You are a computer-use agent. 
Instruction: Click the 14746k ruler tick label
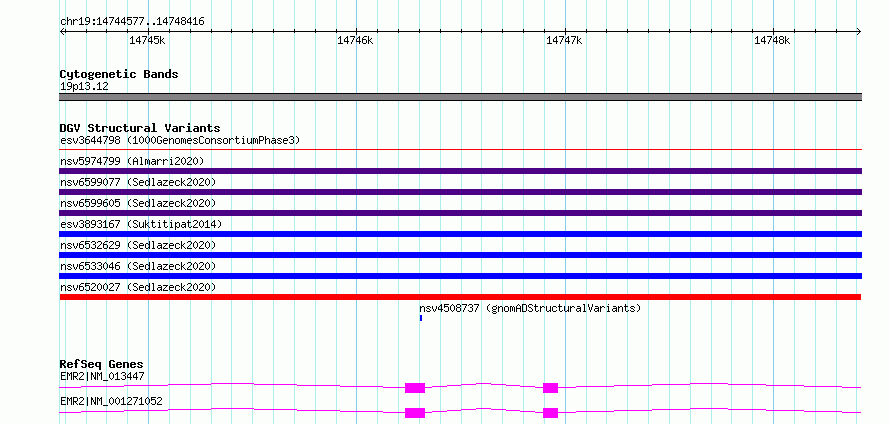[355, 40]
